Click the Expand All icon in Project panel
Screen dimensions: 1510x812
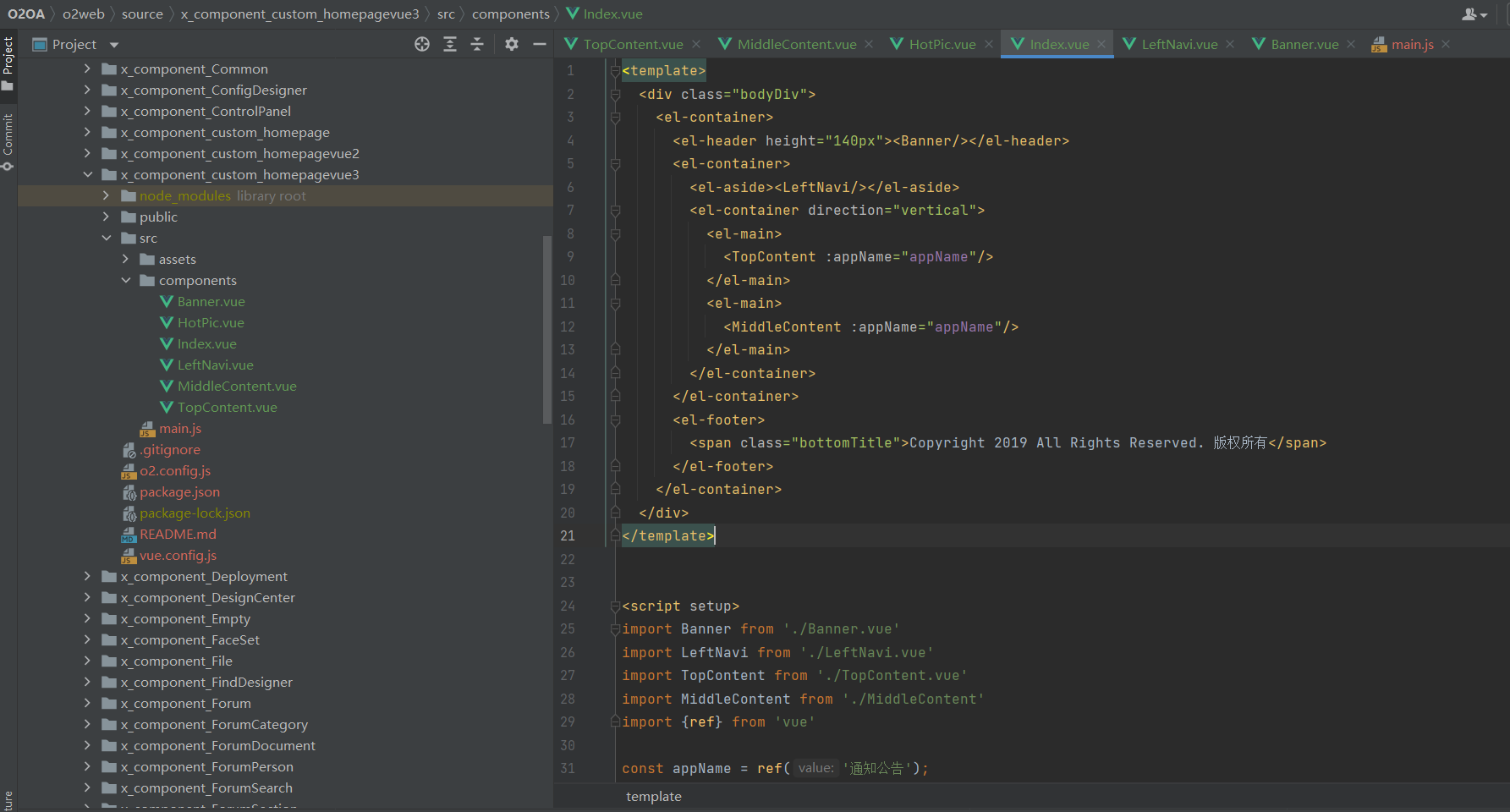[450, 44]
